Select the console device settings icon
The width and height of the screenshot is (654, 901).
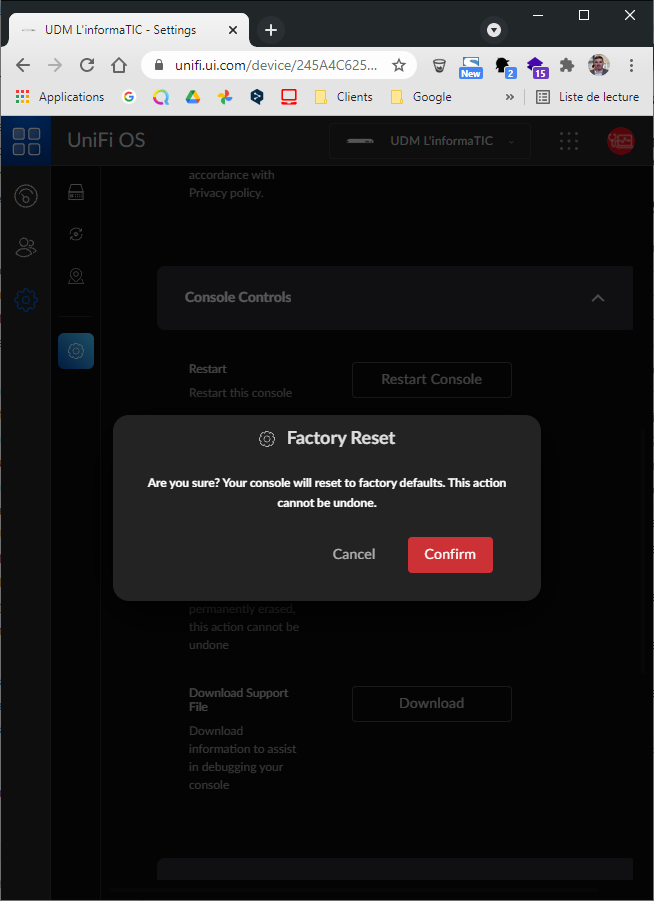[76, 193]
